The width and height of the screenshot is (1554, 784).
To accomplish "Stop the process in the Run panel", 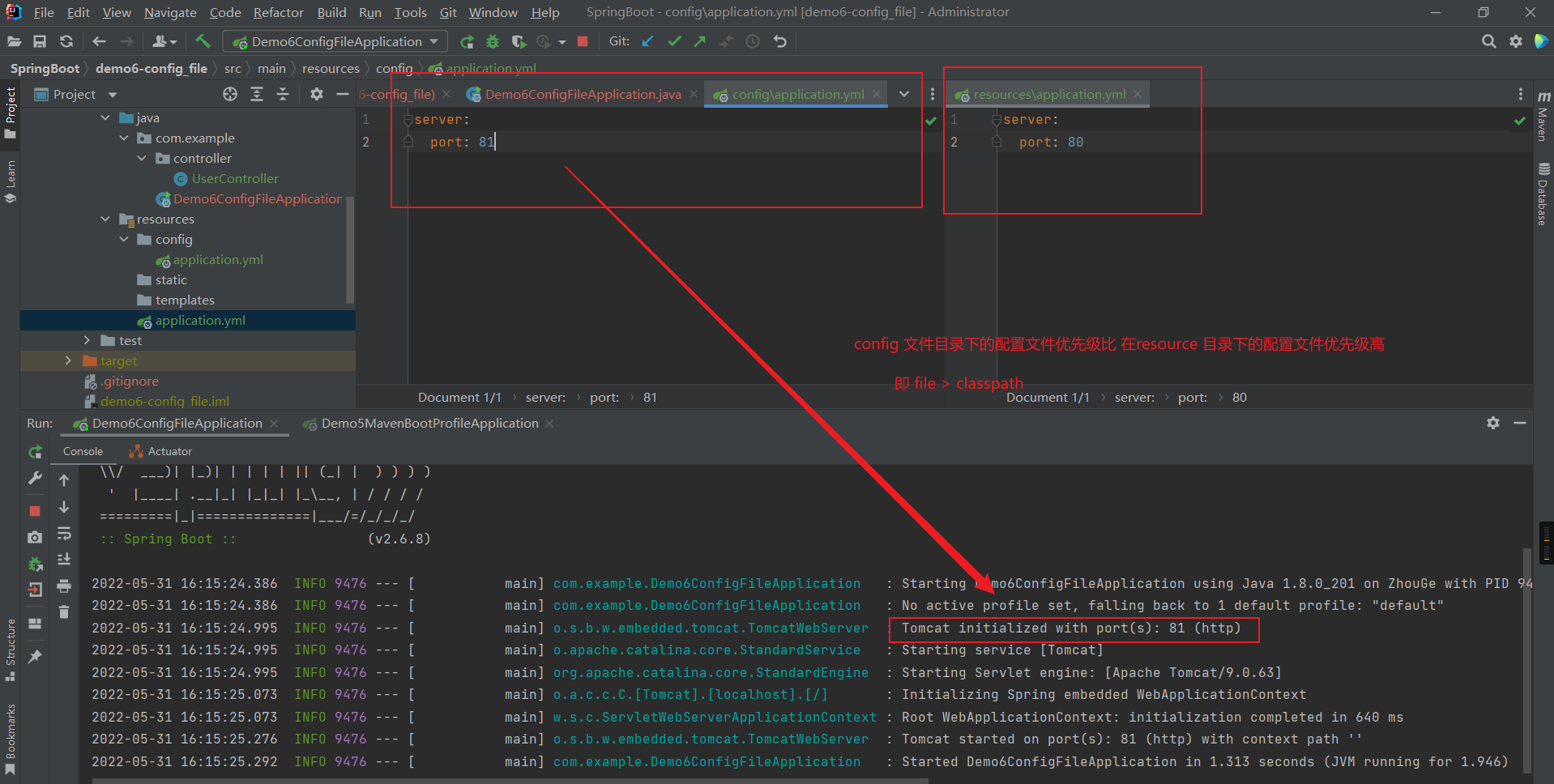I will 35,511.
